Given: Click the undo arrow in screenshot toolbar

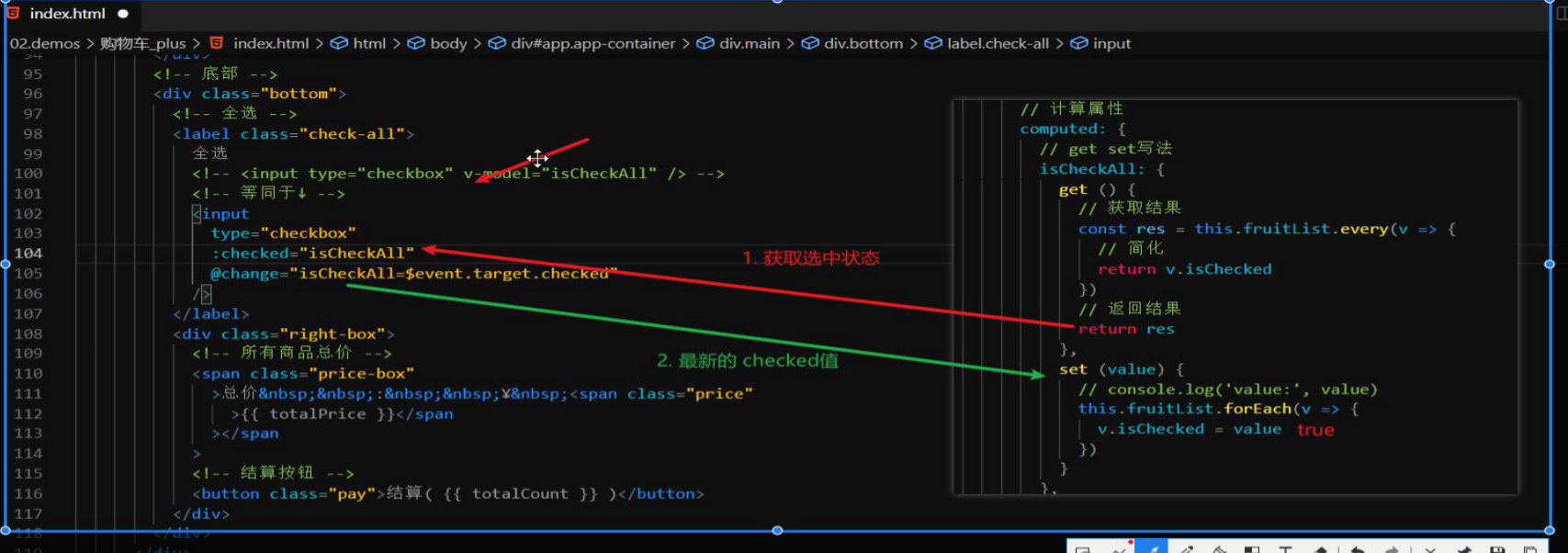Looking at the screenshot, I should [1358, 548].
